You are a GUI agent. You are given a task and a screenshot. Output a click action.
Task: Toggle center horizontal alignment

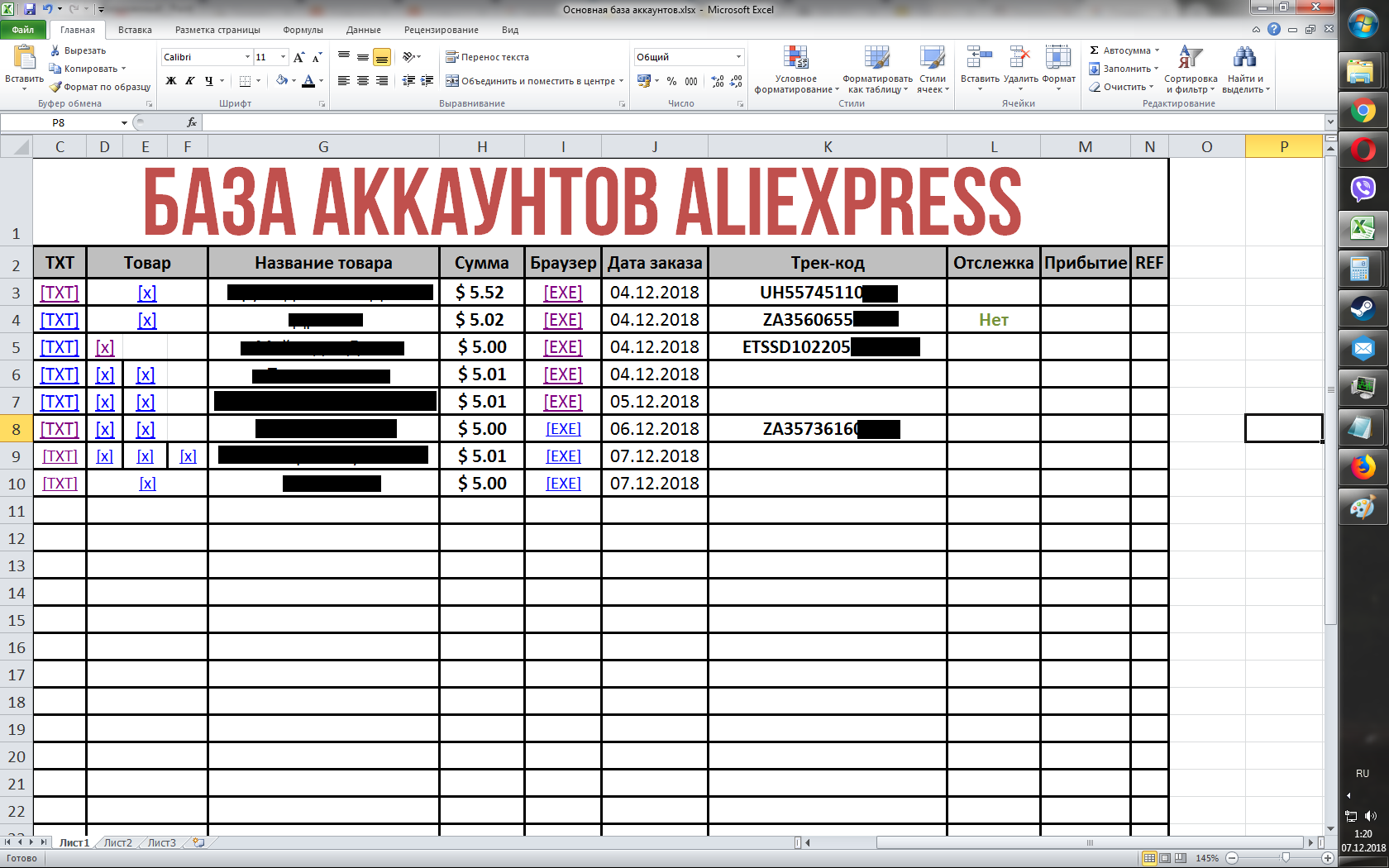(363, 81)
